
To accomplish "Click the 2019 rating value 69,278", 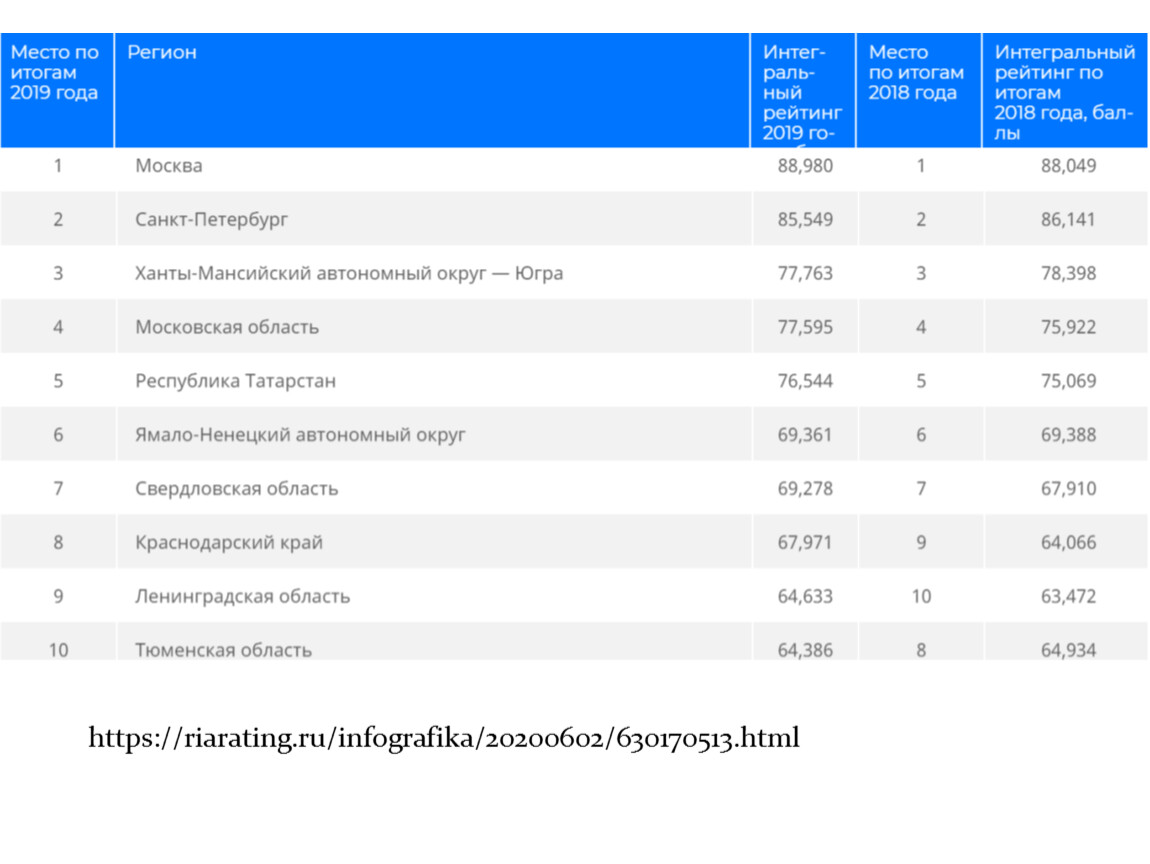I will (x=805, y=488).
